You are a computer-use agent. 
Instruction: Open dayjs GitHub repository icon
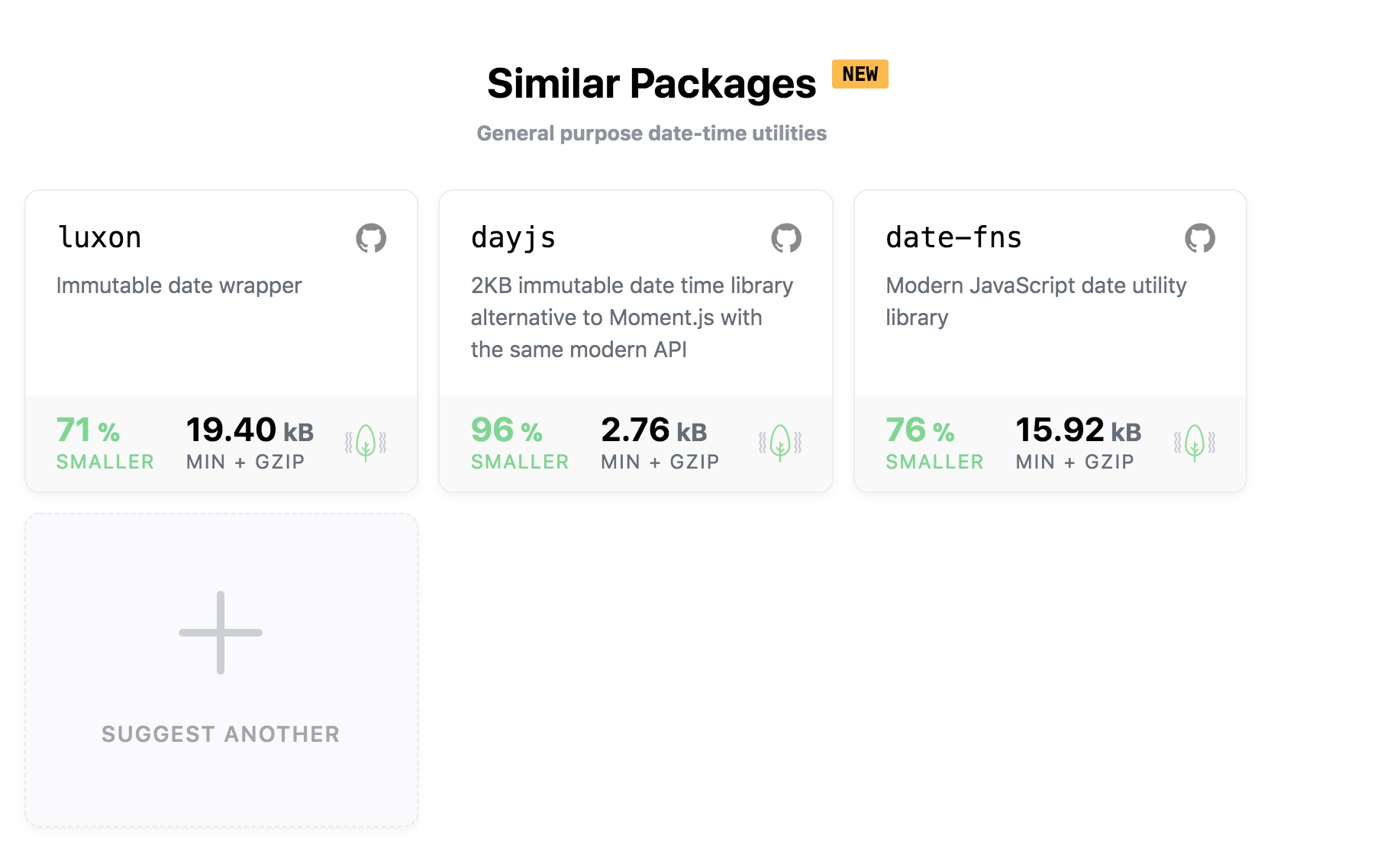(x=786, y=238)
